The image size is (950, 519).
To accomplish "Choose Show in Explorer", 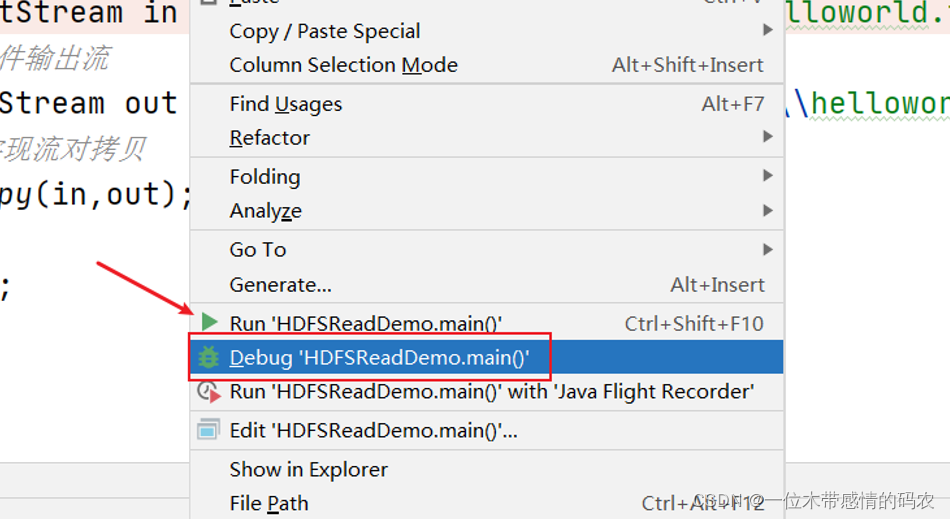I will coord(308,469).
